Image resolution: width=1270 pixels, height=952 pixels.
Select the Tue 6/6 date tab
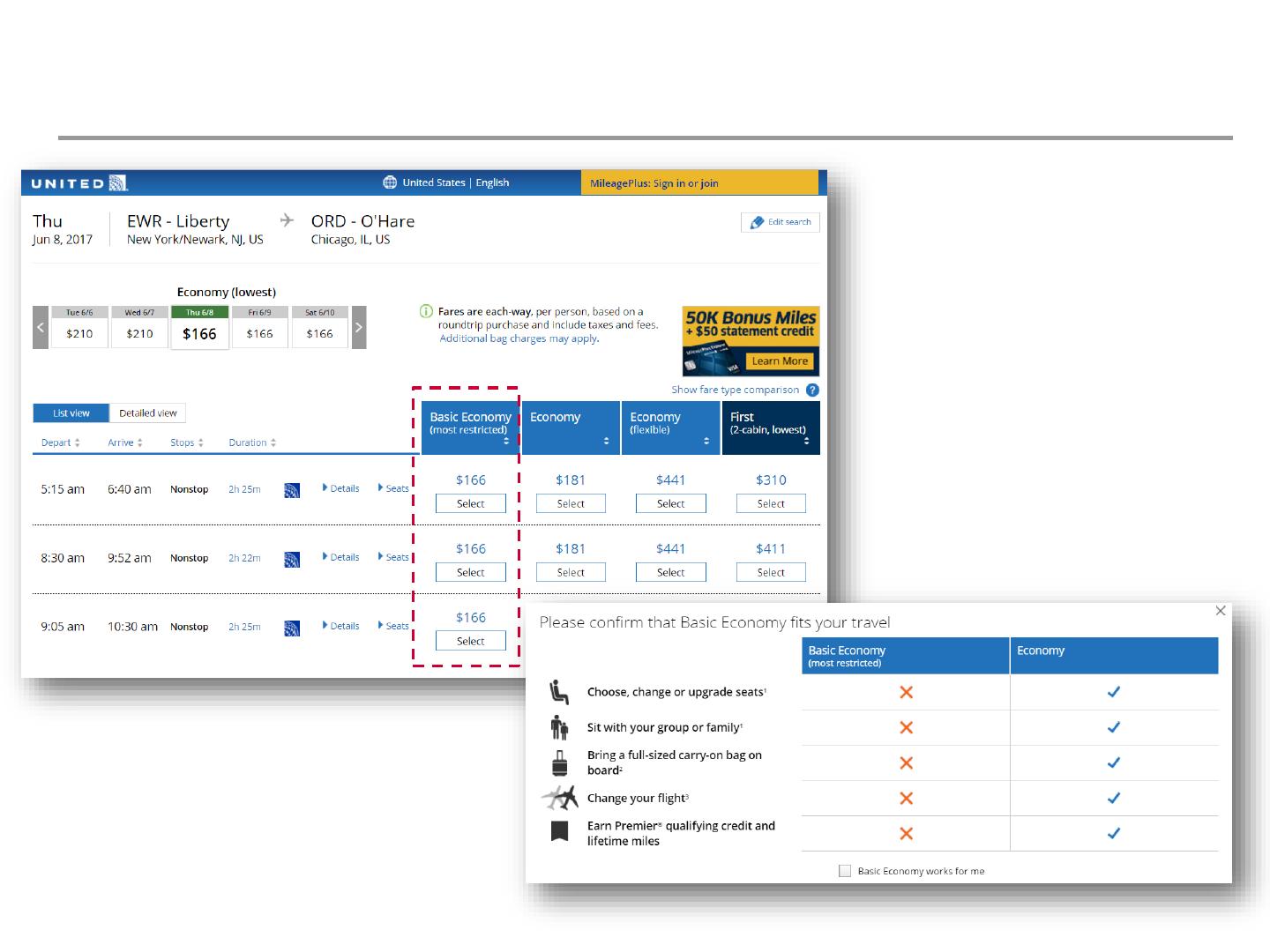(x=79, y=327)
